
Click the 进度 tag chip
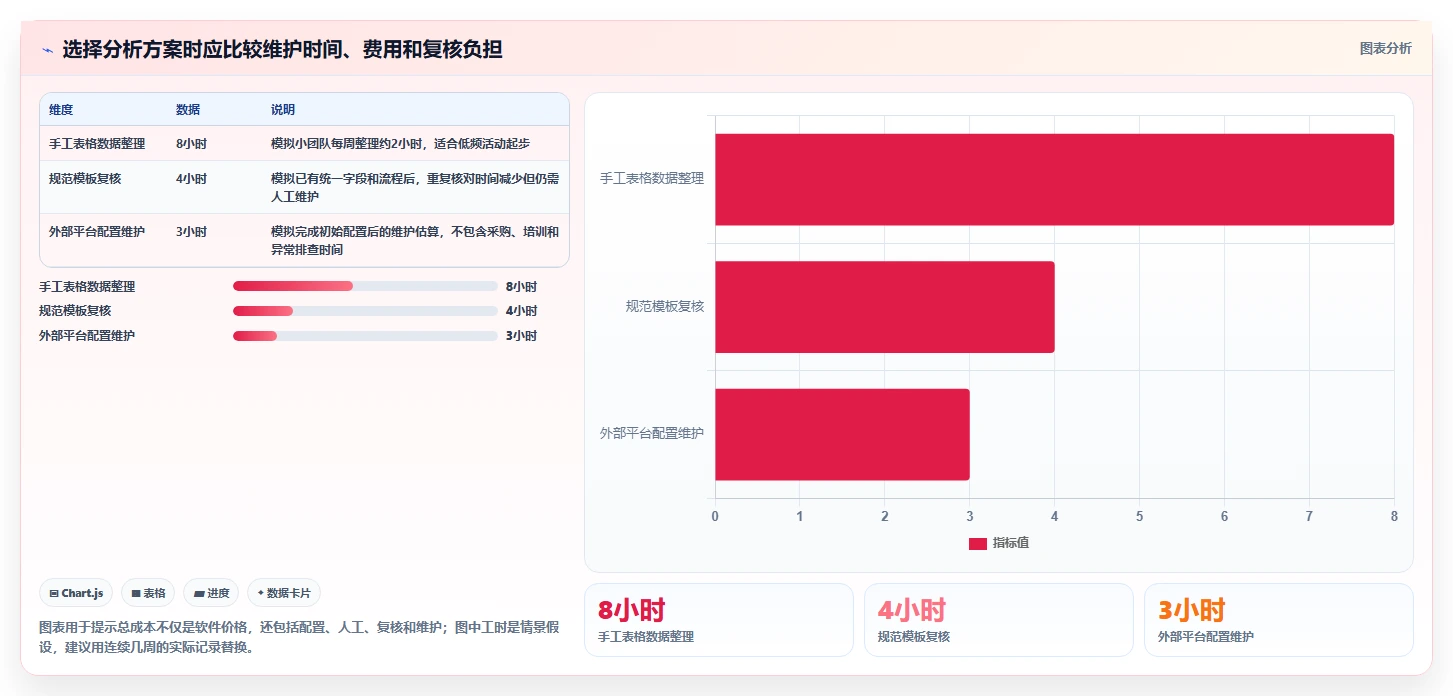tap(211, 593)
